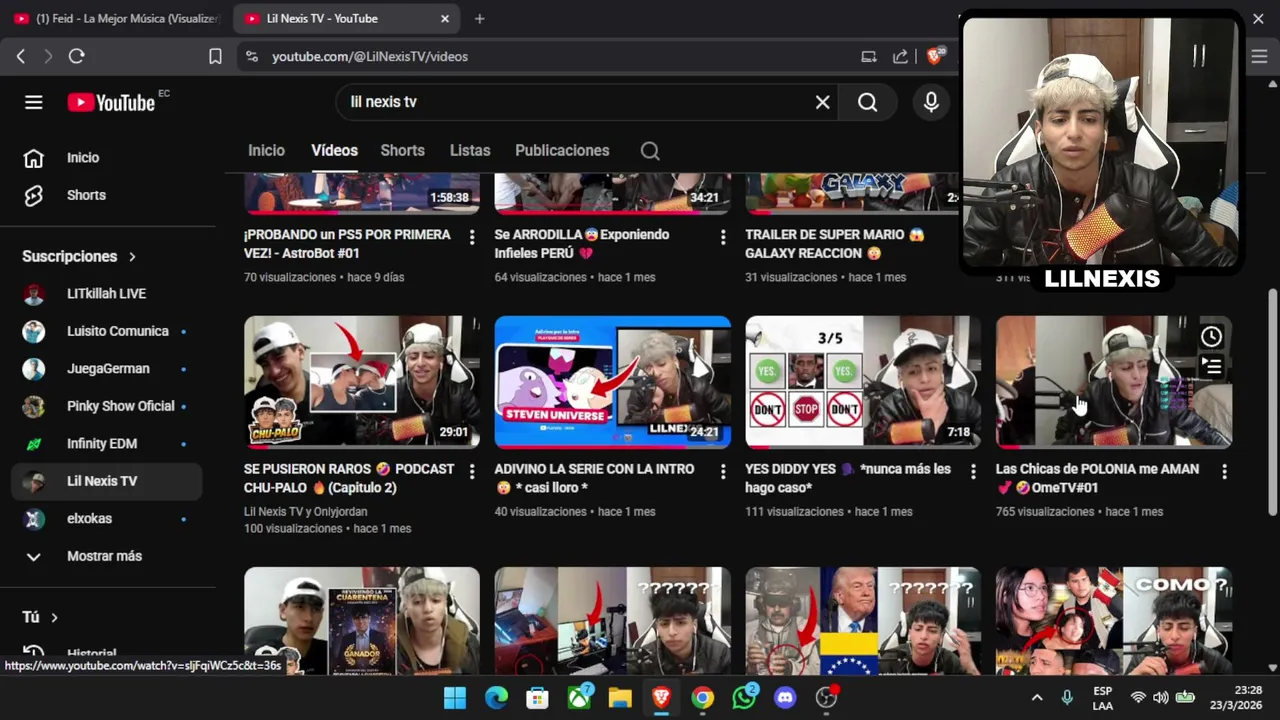Activate voice search microphone
This screenshot has width=1280, height=720.
[x=931, y=102]
